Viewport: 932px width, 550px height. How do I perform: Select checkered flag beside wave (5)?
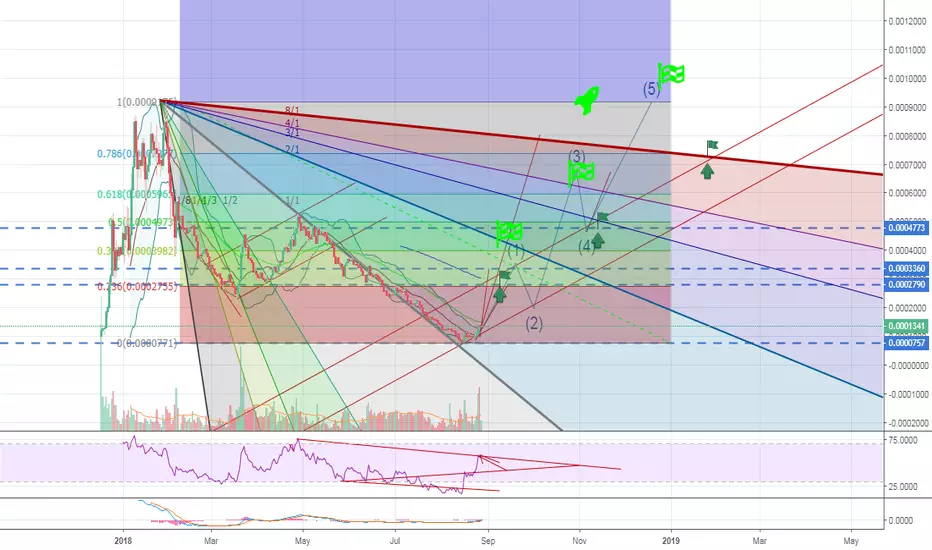671,76
